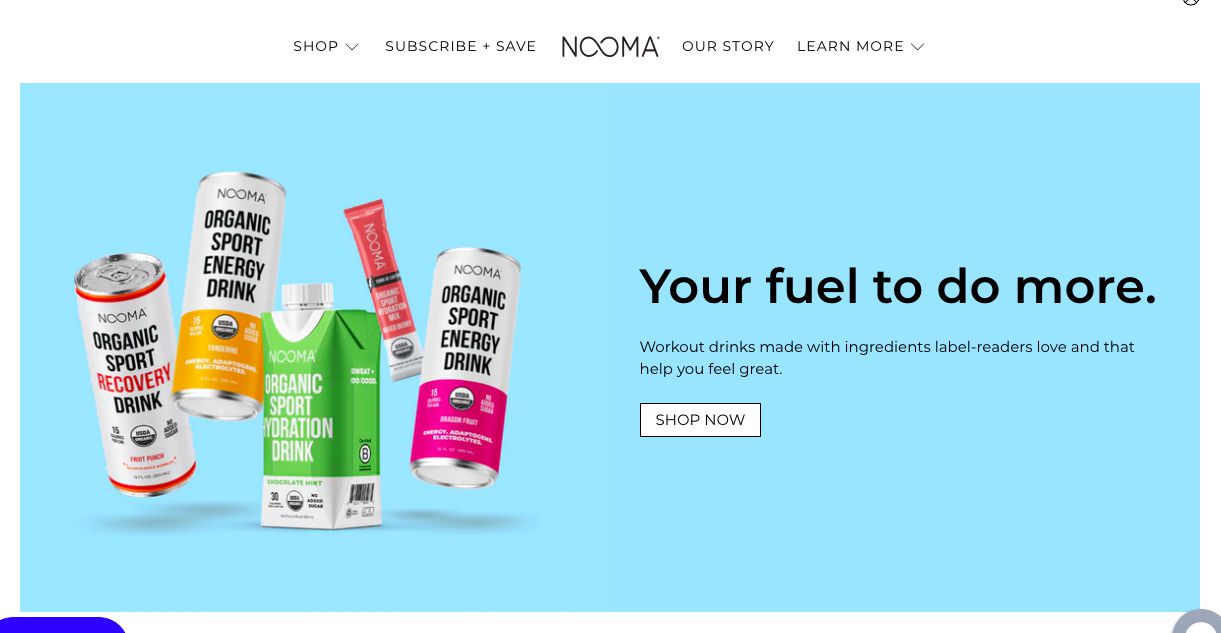This screenshot has height=633, width=1221.
Task: Click the account user icon at top right
Action: [x=1190, y=2]
